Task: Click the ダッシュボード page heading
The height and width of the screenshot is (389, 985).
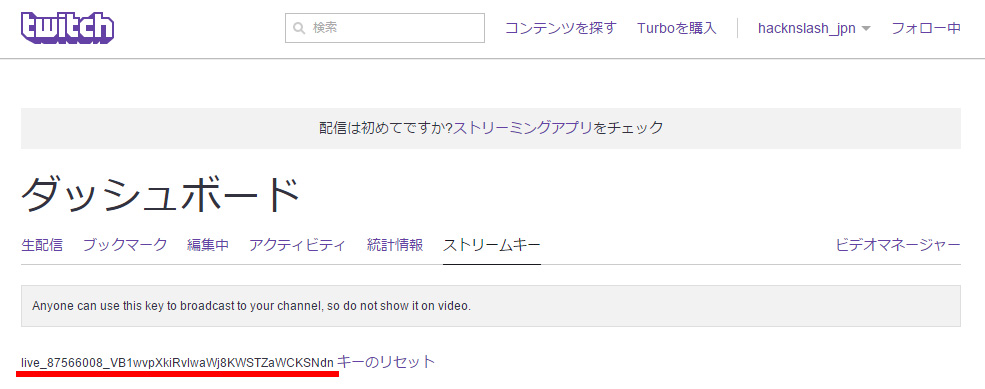Action: (x=160, y=195)
